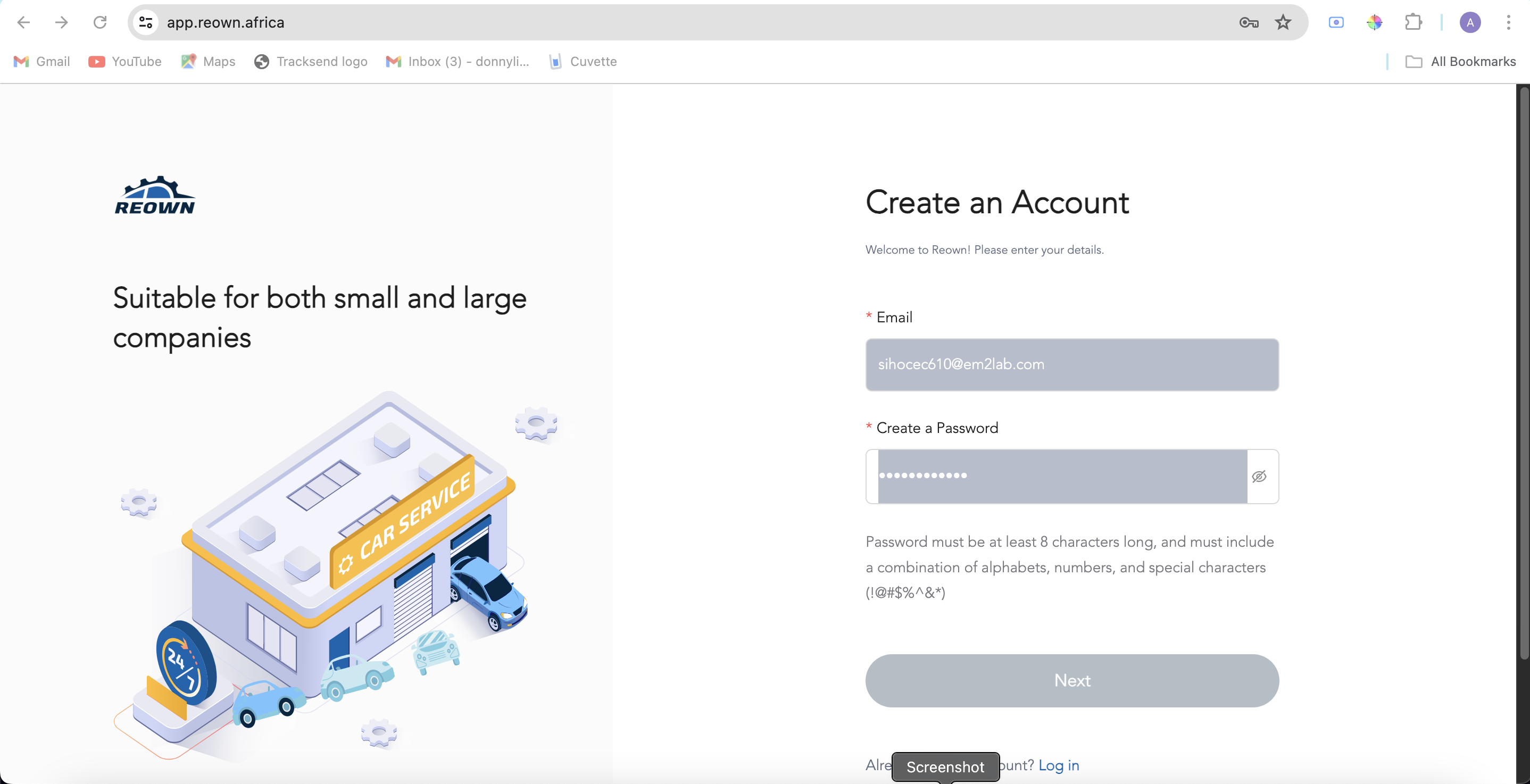1530x784 pixels.
Task: Open the Cuvette bookmark
Action: coord(583,61)
